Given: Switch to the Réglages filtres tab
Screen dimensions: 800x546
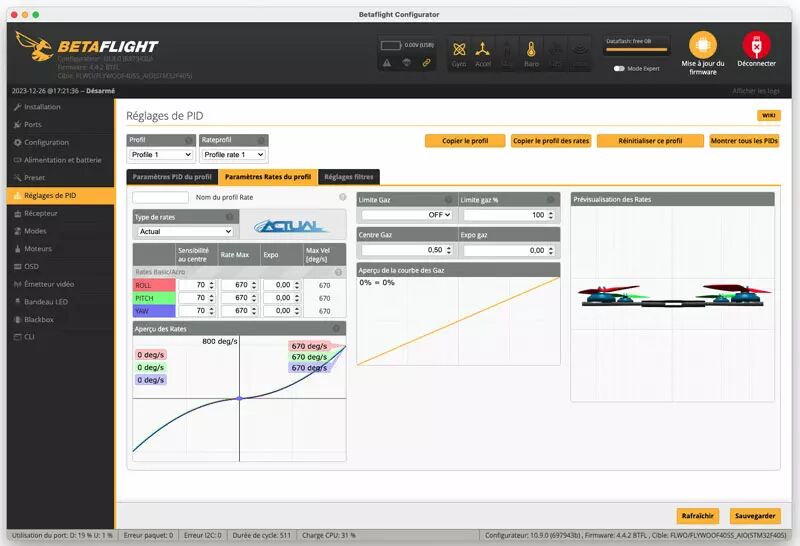Looking at the screenshot, I should point(349,177).
